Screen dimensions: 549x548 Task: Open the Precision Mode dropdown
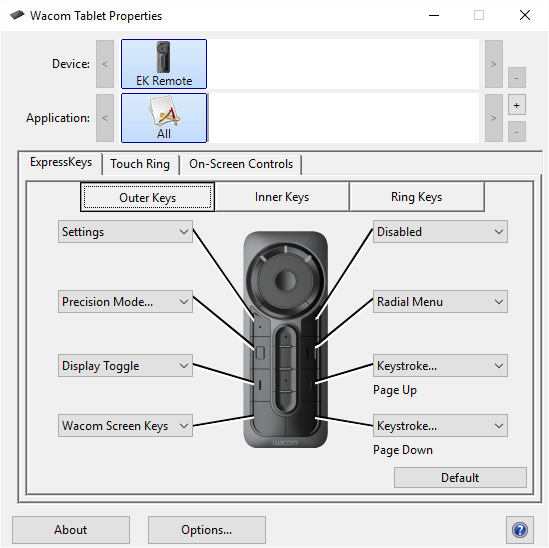(125, 301)
